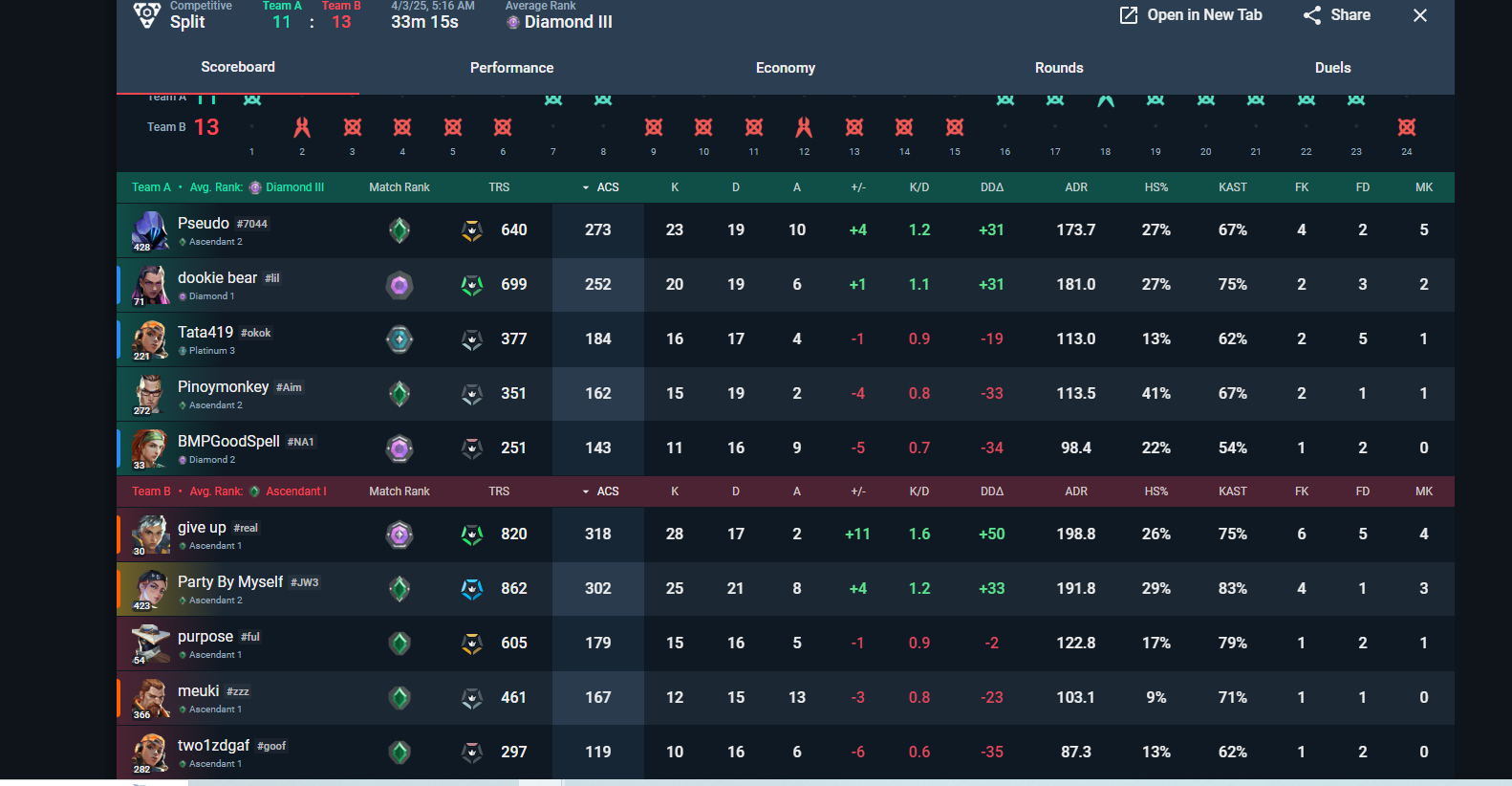Click Team B's score of 13
Image resolution: width=1512 pixels, height=786 pixels.
[206, 127]
